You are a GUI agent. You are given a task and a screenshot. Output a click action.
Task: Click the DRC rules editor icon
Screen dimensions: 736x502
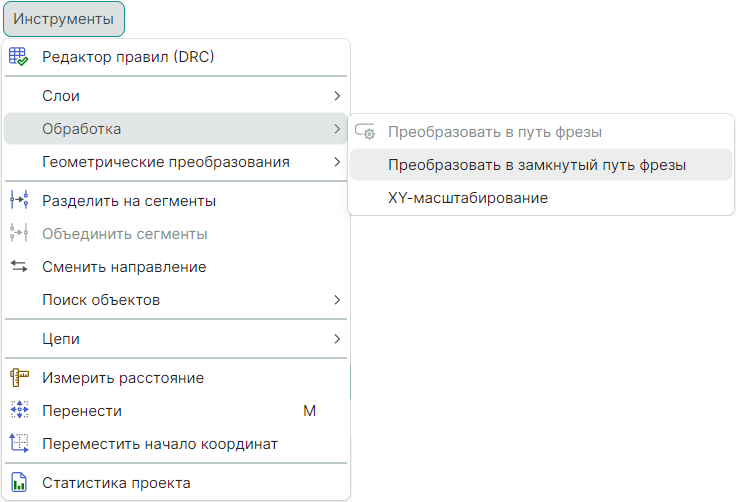pos(19,57)
